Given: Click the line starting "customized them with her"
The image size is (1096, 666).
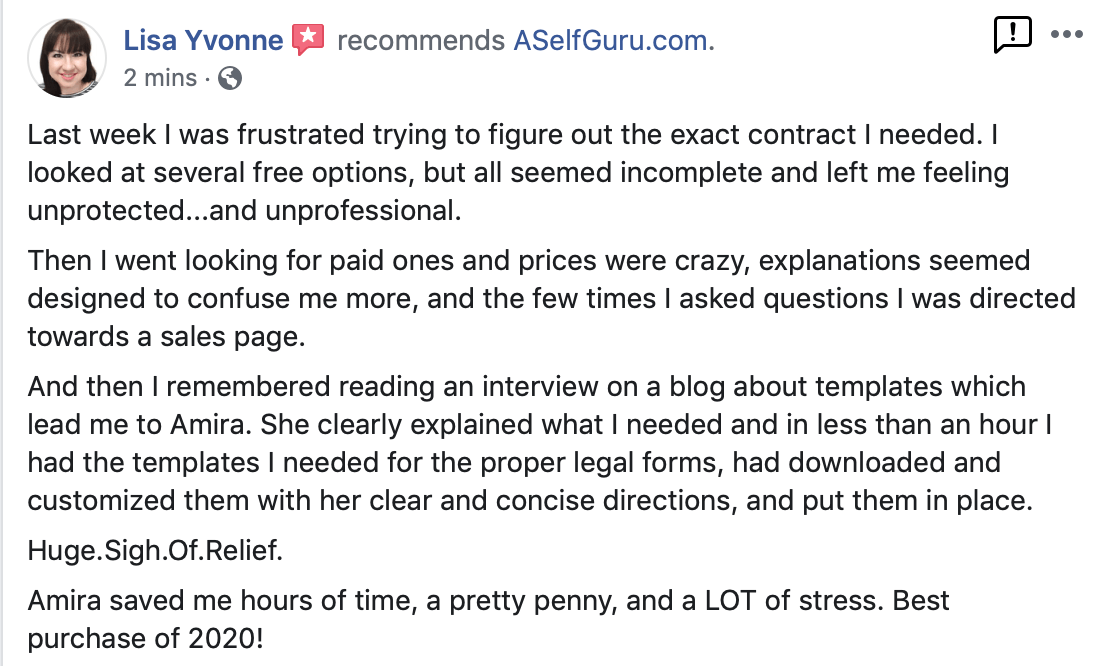Looking at the screenshot, I should pyautogui.click(x=530, y=500).
